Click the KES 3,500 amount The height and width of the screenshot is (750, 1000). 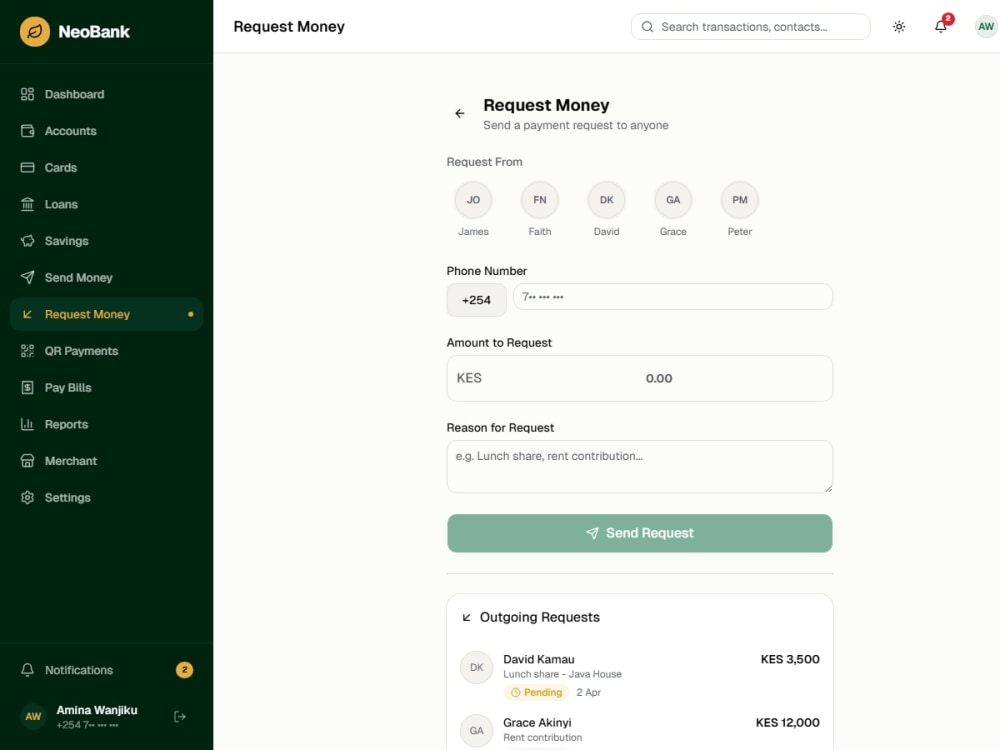pos(790,659)
